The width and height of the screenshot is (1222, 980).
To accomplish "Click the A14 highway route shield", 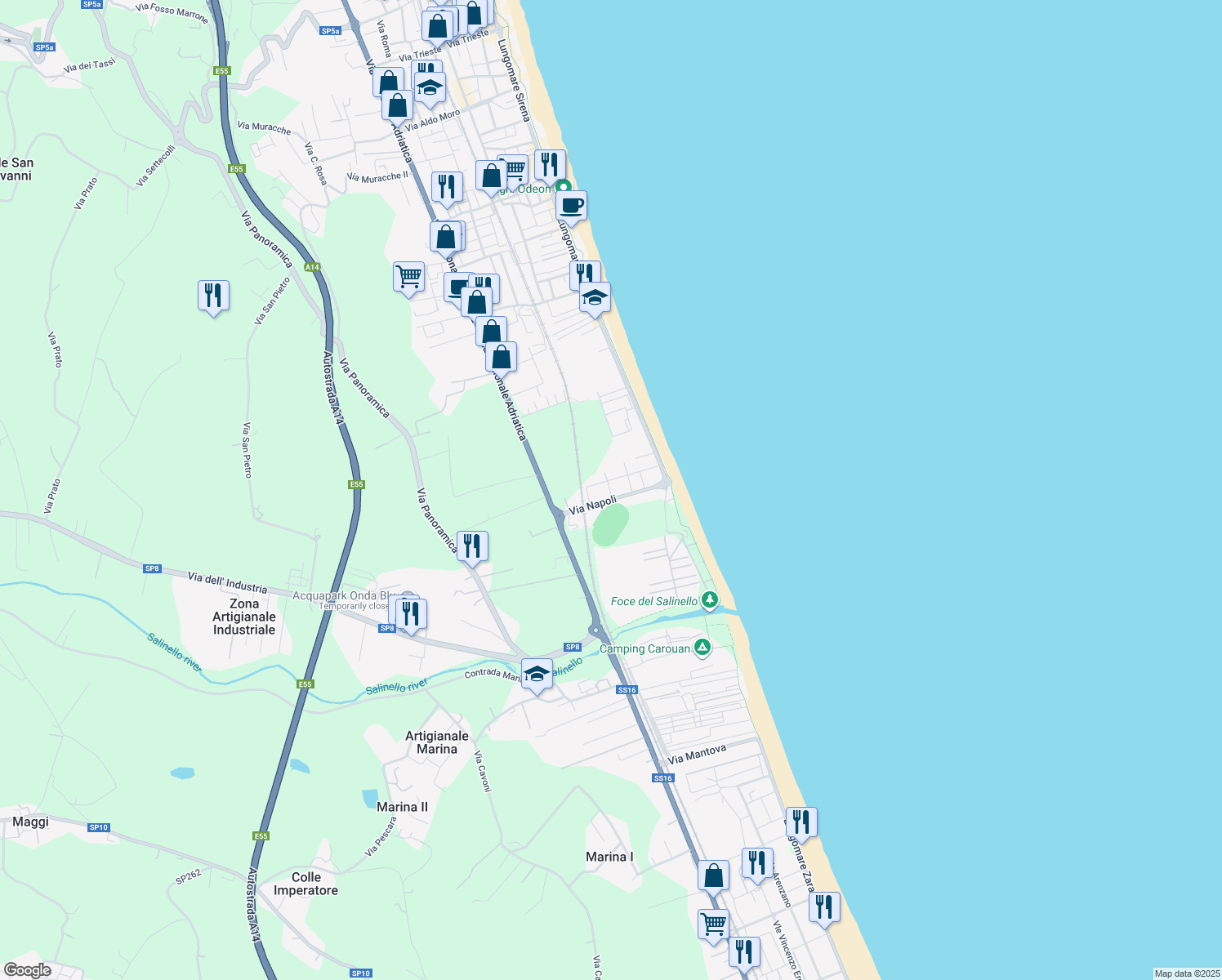I will [312, 267].
